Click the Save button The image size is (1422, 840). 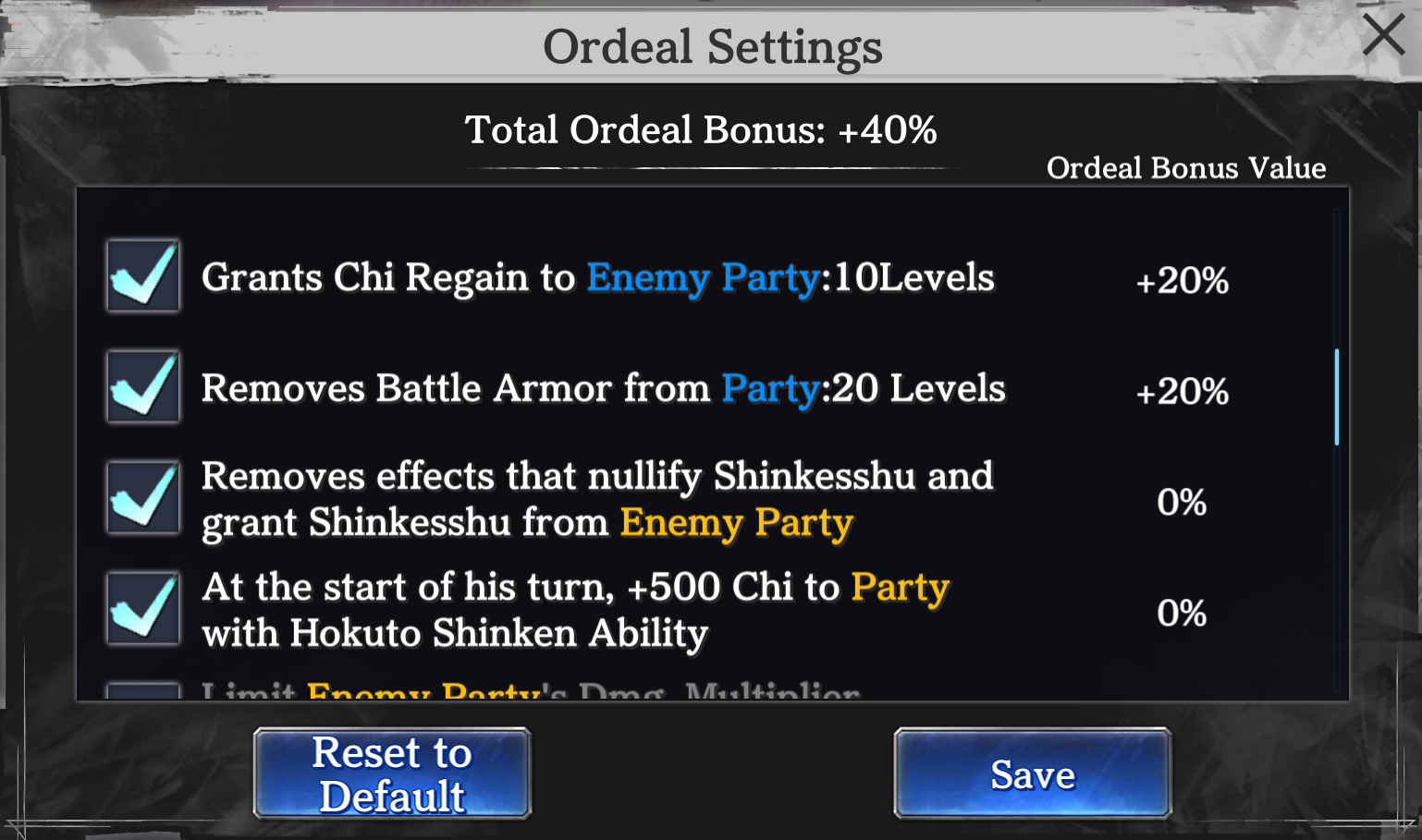tap(1031, 773)
